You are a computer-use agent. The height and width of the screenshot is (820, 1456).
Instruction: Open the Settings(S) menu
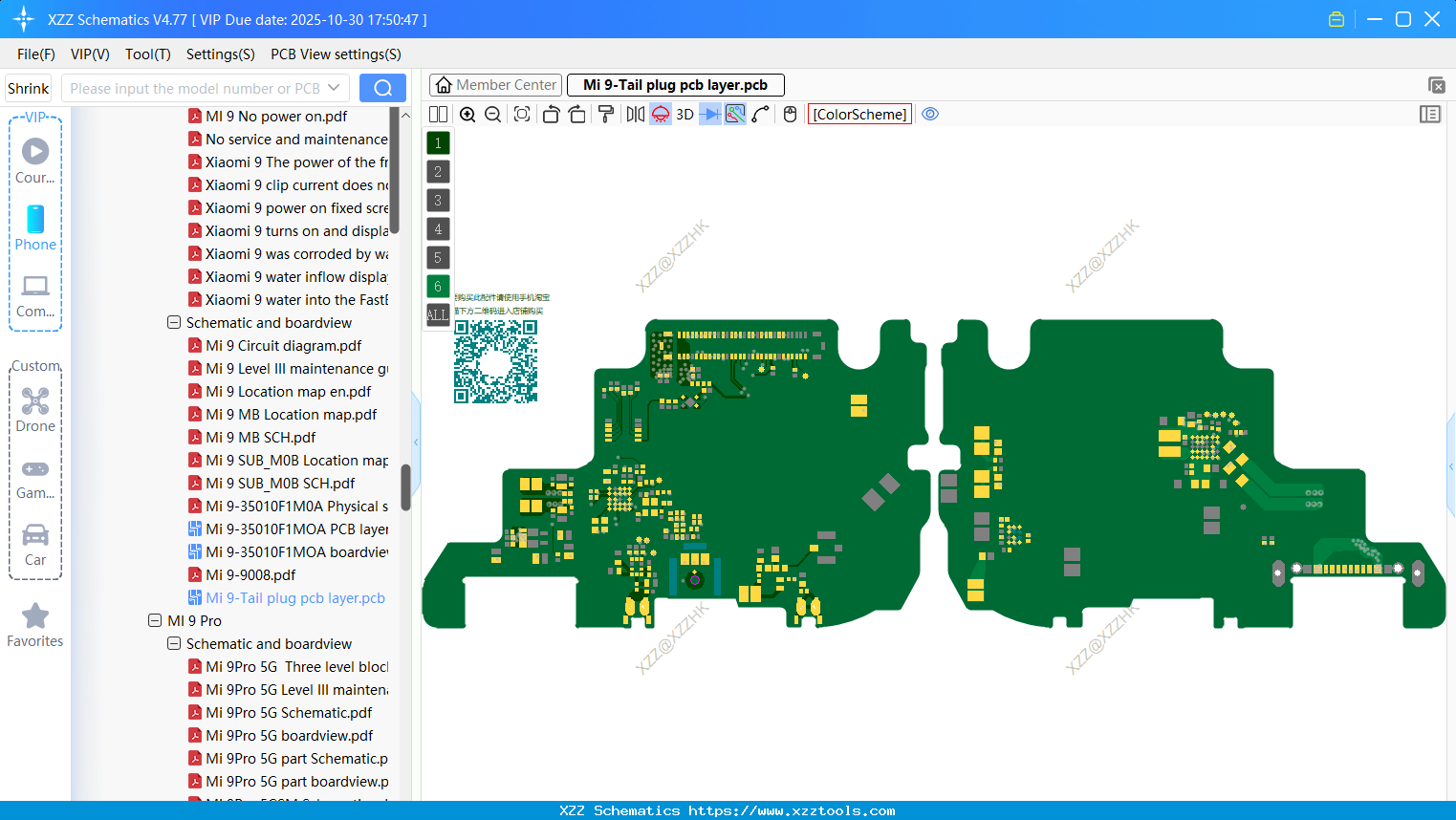(220, 54)
